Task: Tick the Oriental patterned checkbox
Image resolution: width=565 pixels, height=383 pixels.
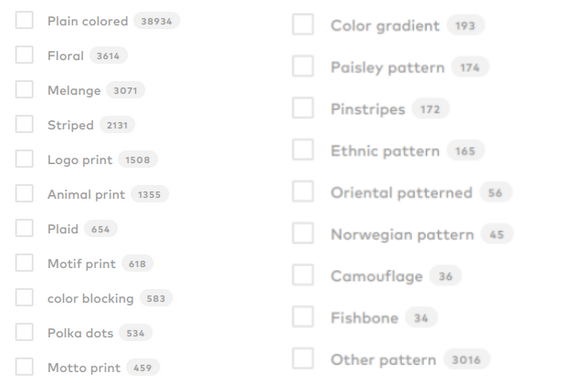Action: 303,192
